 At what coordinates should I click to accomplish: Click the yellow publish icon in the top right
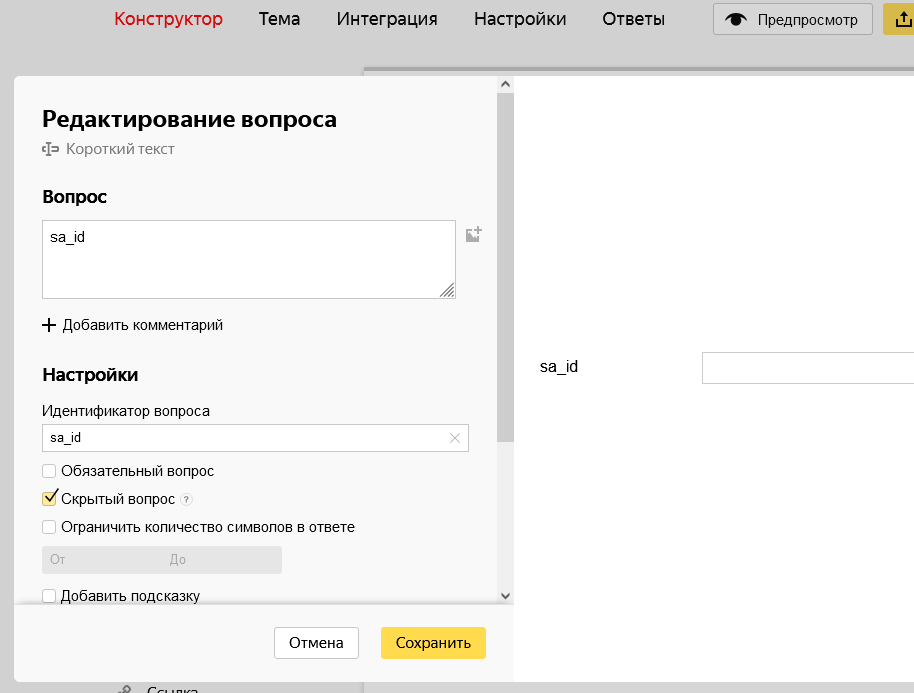[901, 18]
